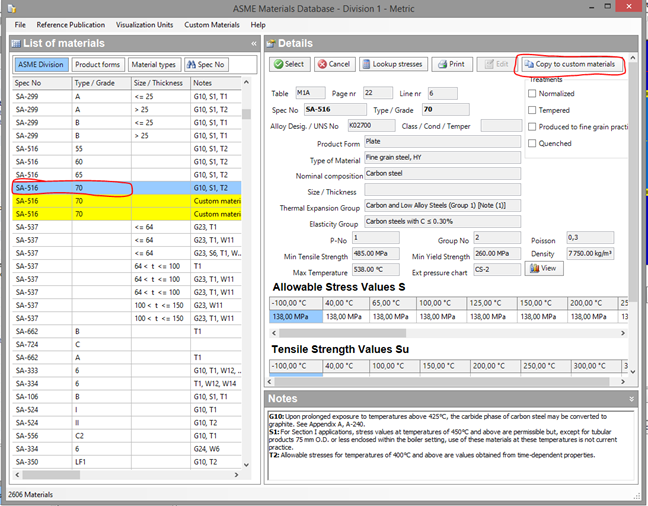648x506 pixels.
Task: Click the Table field M1A
Action: pyautogui.click(x=310, y=93)
